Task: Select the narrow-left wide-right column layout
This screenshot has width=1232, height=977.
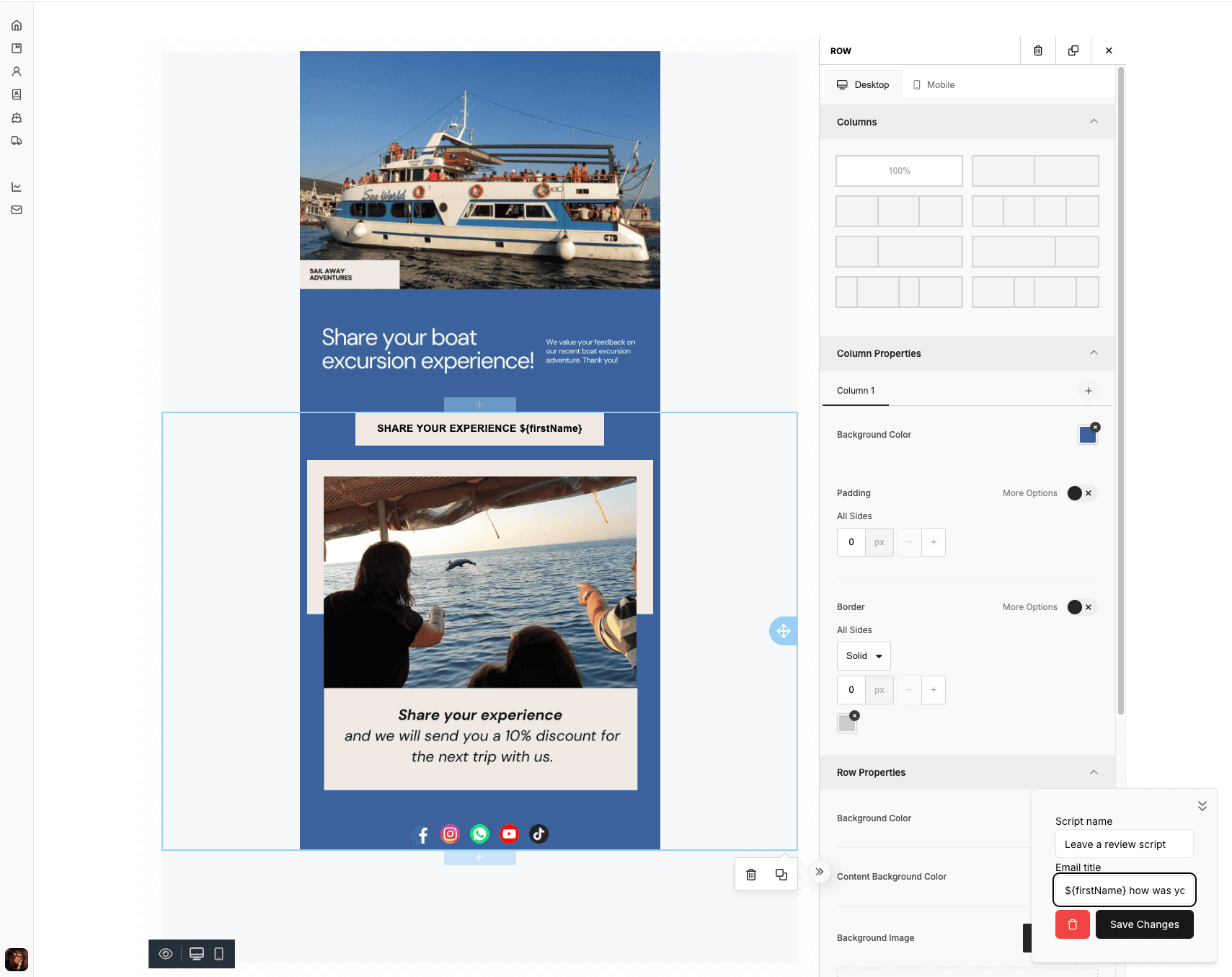Action: coord(899,252)
